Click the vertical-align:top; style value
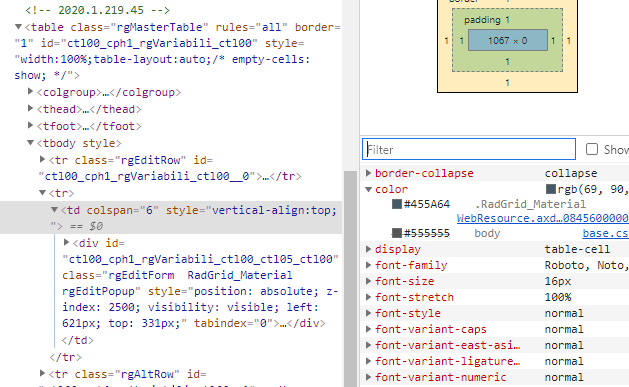Image resolution: width=629 pixels, height=387 pixels. [x=274, y=210]
